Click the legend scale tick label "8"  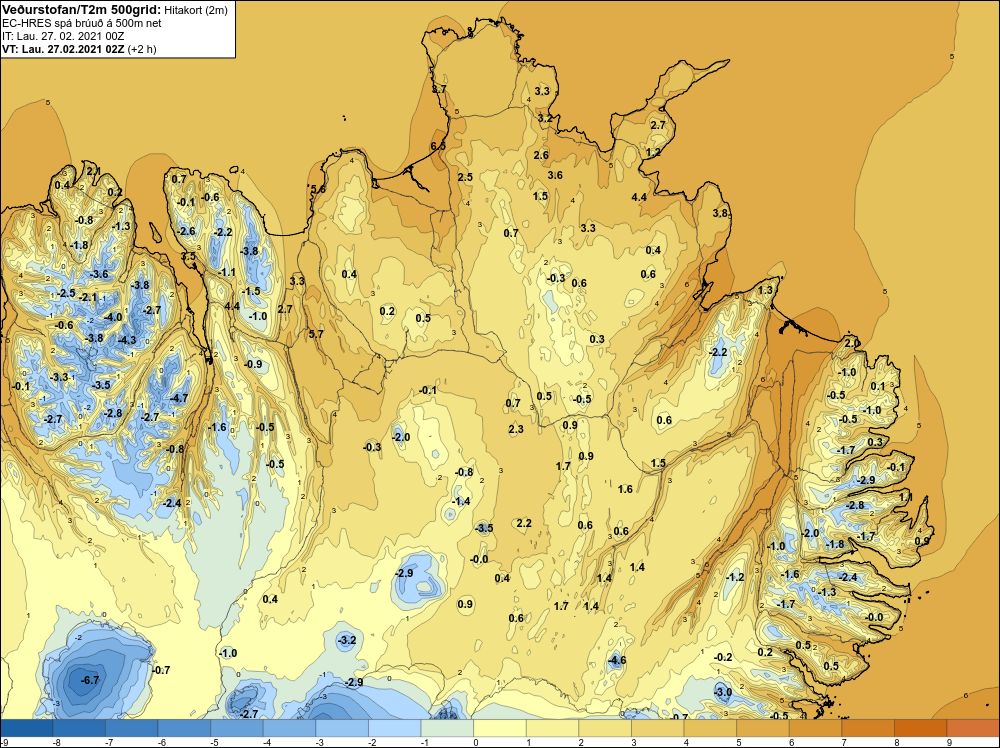pyautogui.click(x=897, y=742)
